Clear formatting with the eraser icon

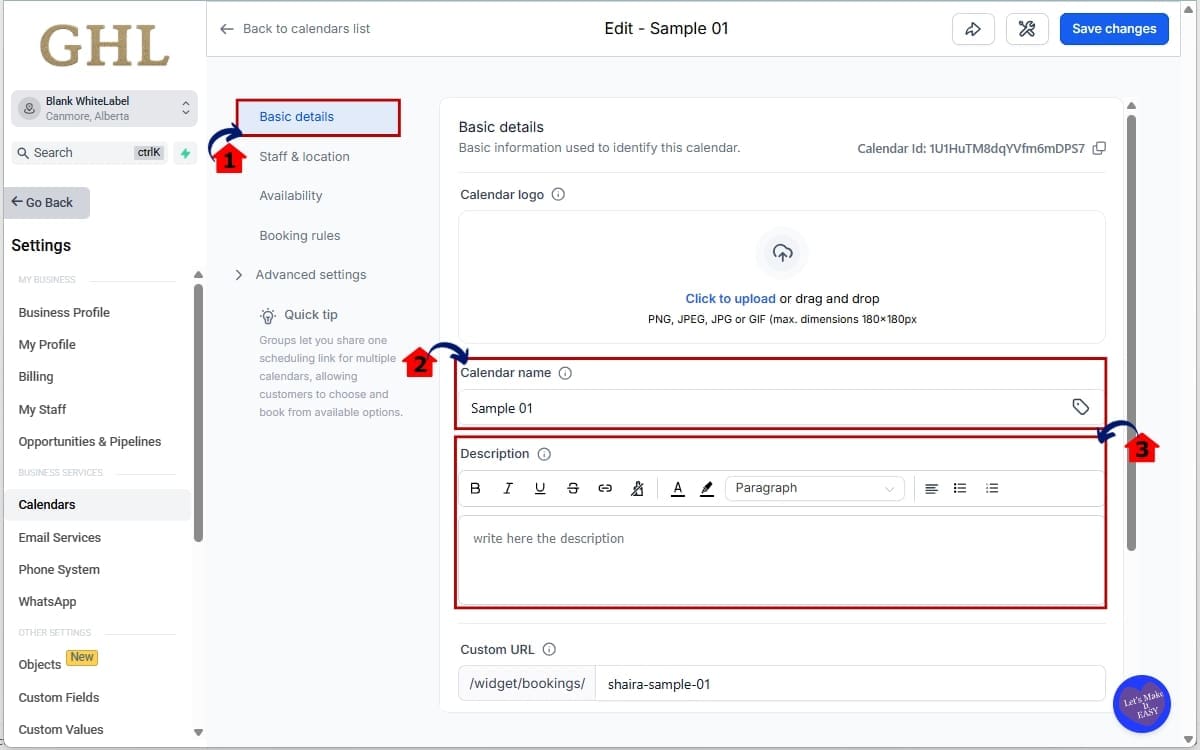tap(637, 488)
